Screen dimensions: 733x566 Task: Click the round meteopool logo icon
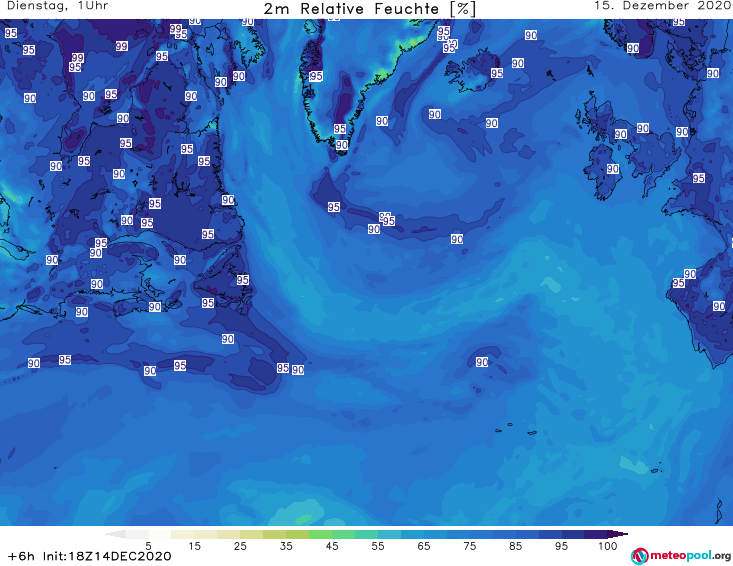[639, 556]
